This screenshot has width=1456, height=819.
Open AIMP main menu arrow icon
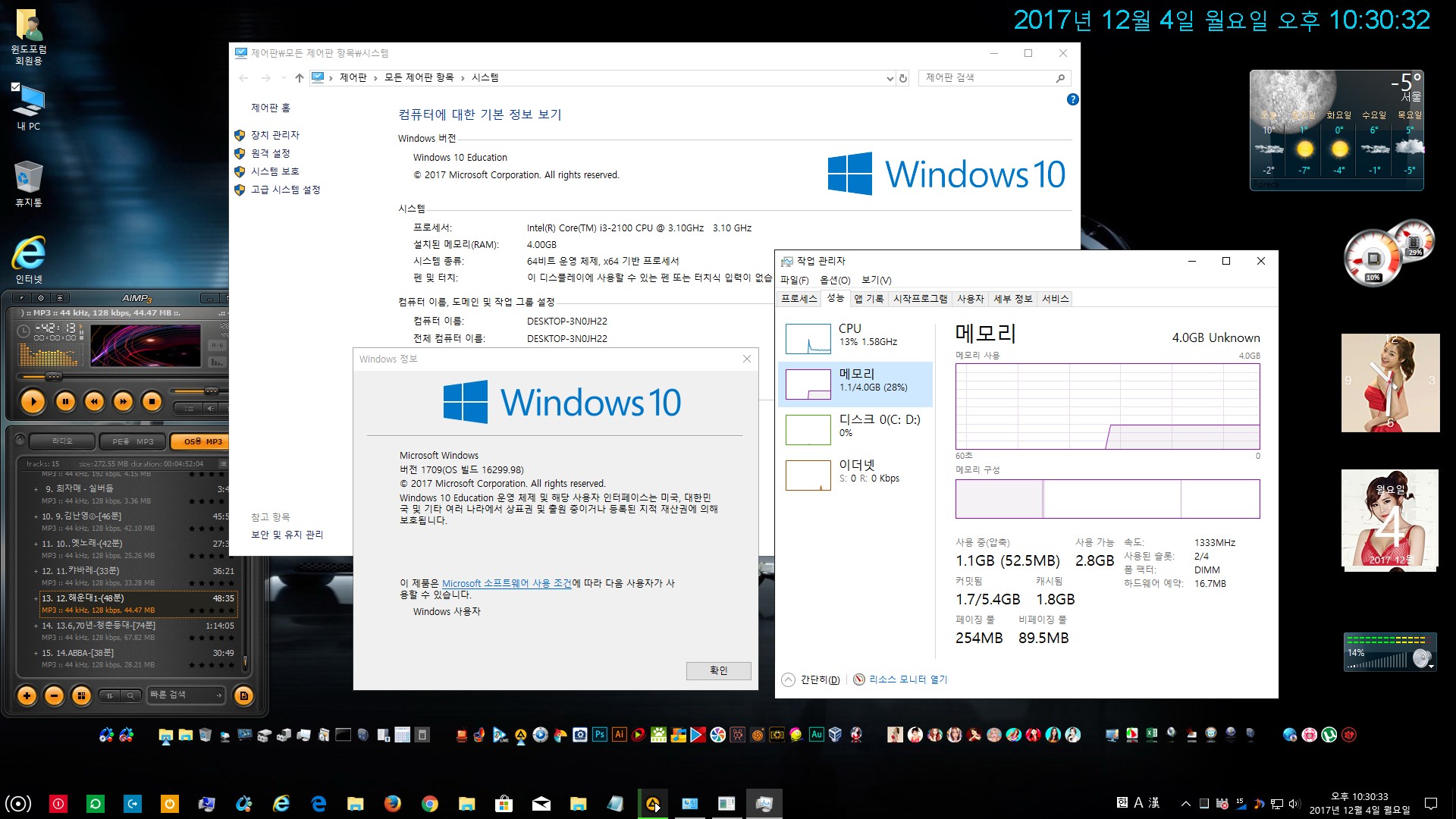click(22, 298)
